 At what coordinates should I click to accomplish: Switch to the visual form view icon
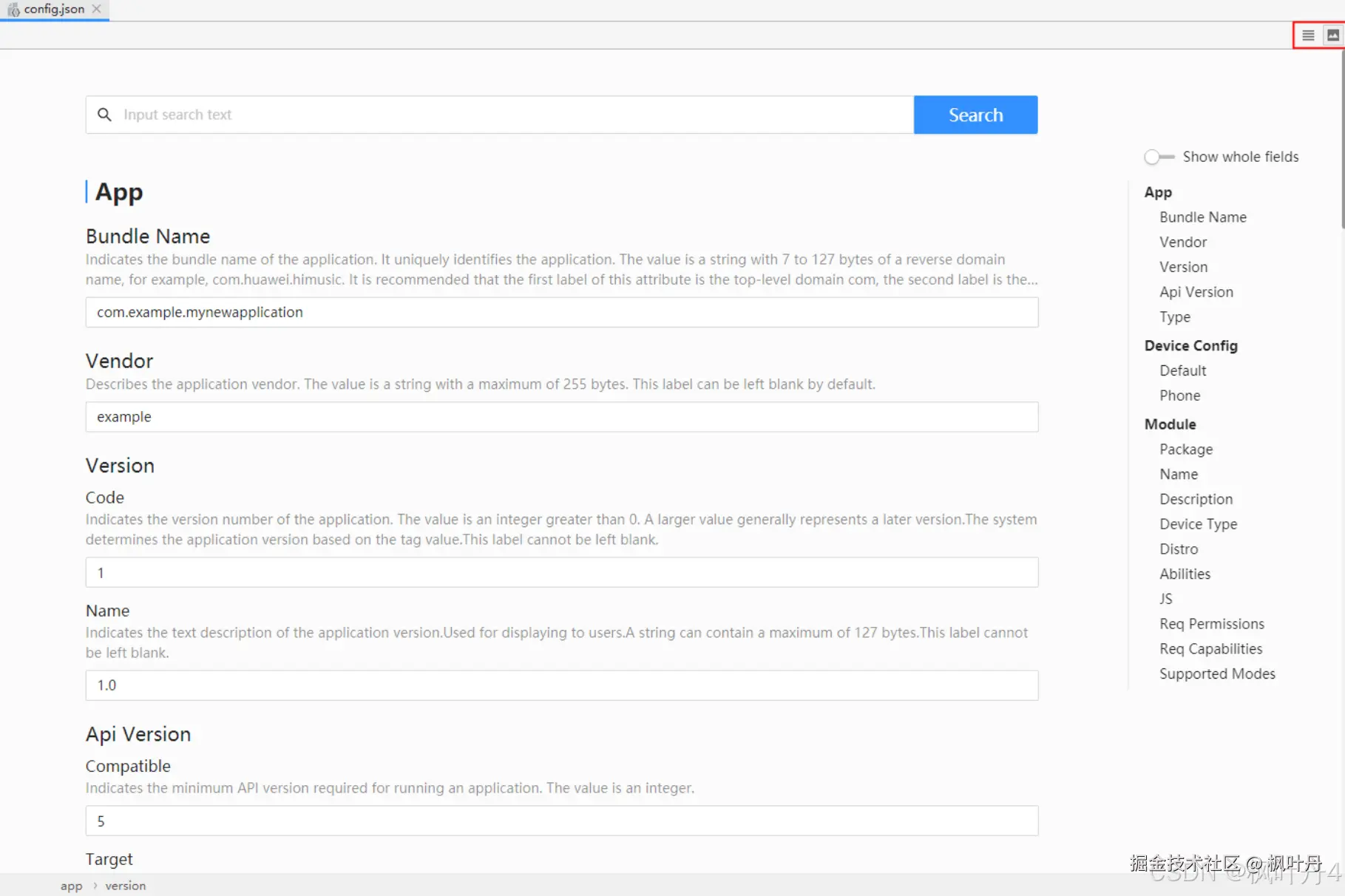[x=1332, y=35]
